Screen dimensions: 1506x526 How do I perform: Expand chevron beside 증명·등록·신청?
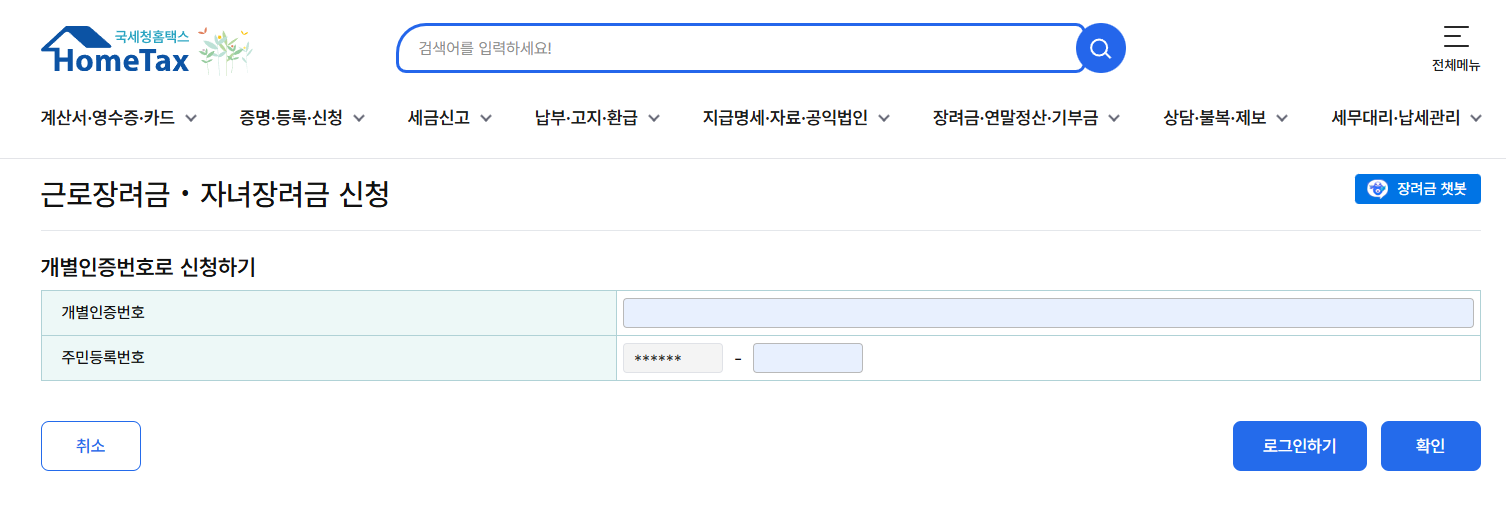point(358,118)
